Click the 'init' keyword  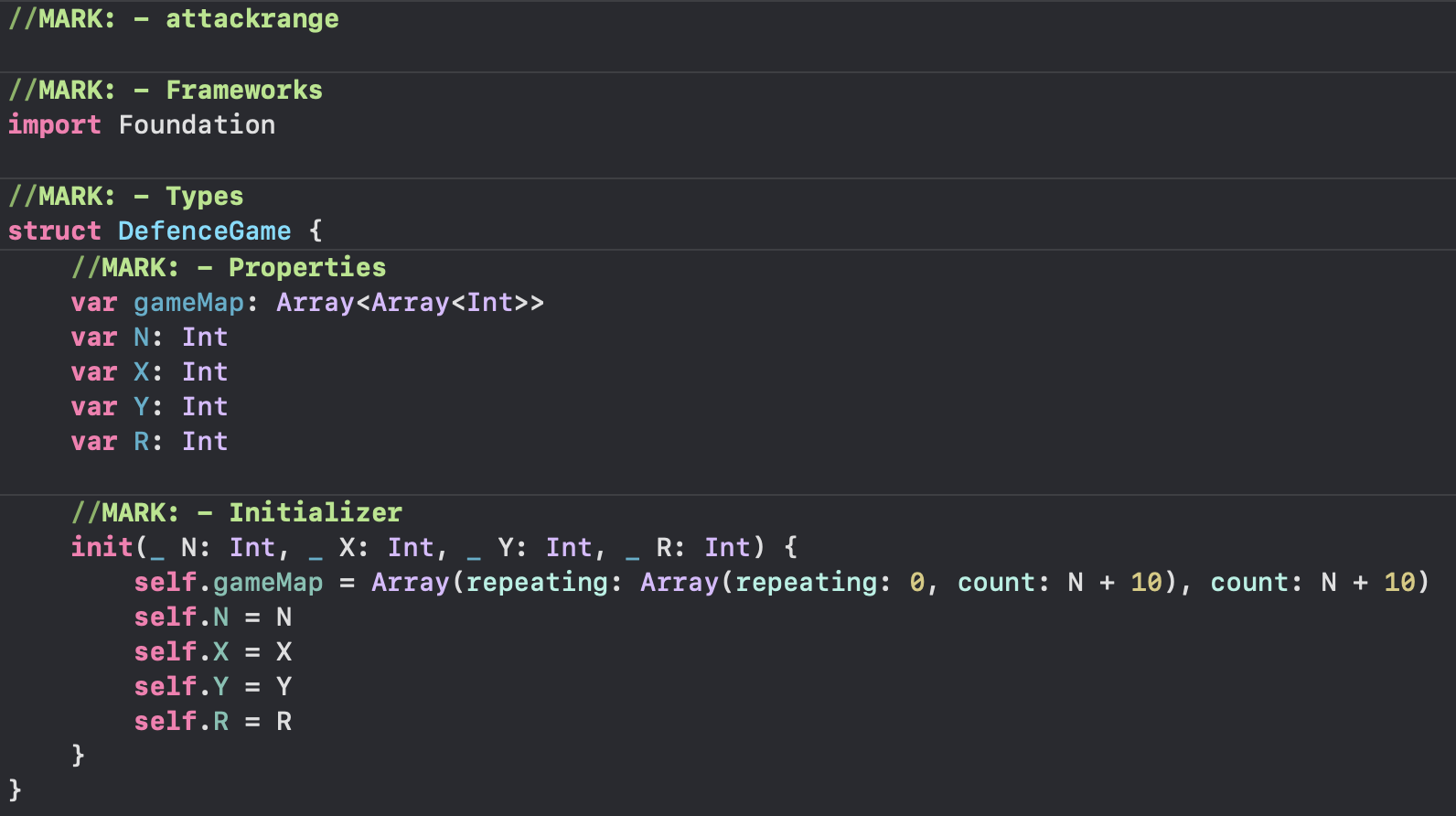pyautogui.click(x=102, y=548)
